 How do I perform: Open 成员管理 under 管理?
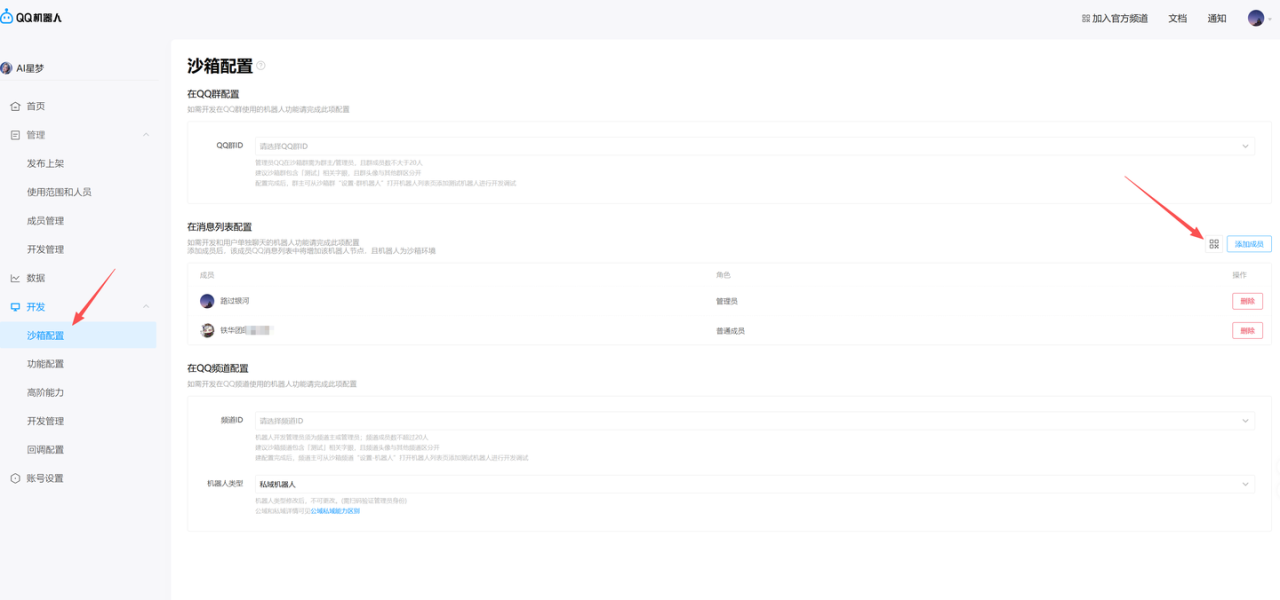pos(45,221)
